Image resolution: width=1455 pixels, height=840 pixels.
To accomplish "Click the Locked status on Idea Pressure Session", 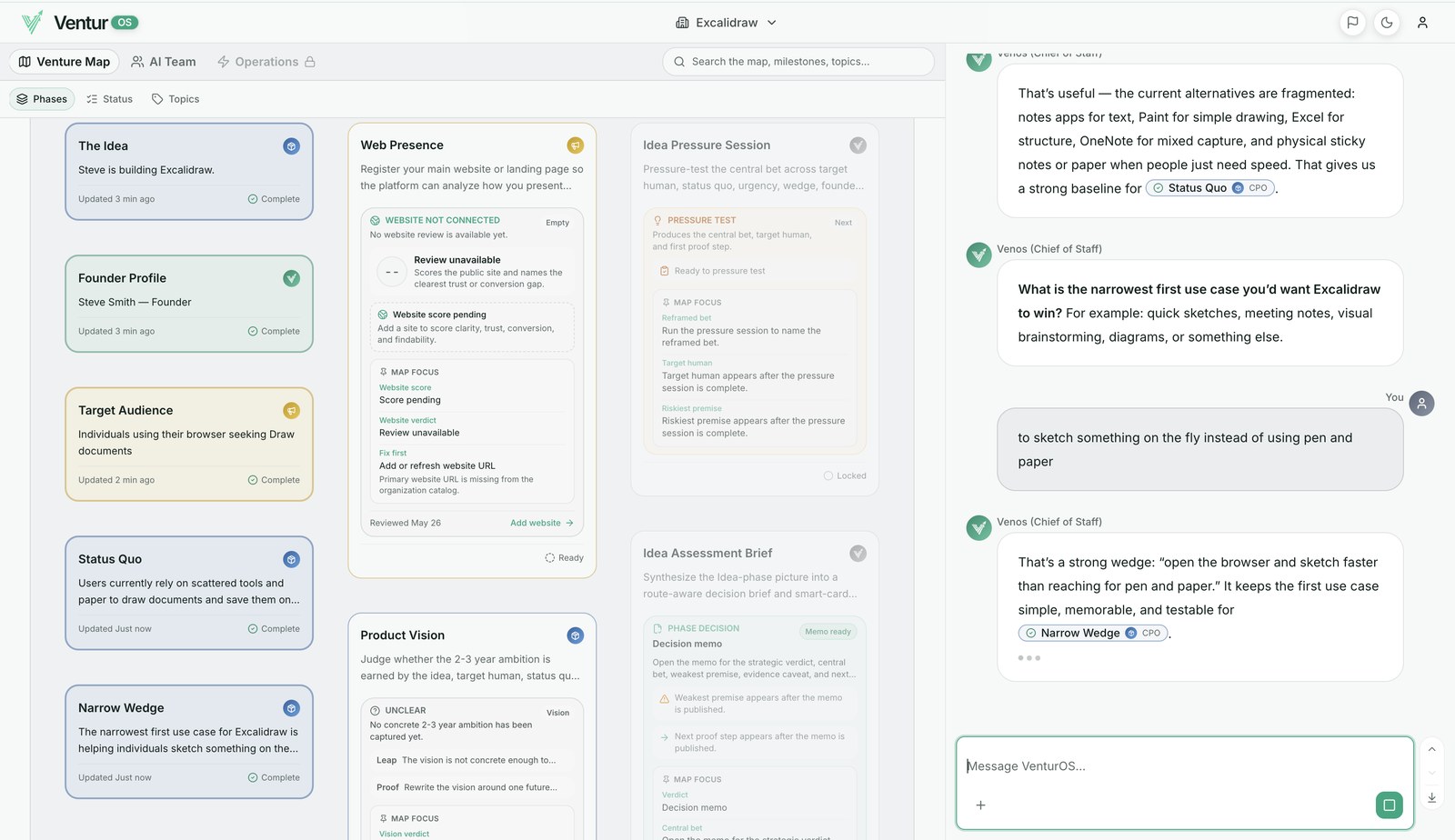I will [x=845, y=475].
